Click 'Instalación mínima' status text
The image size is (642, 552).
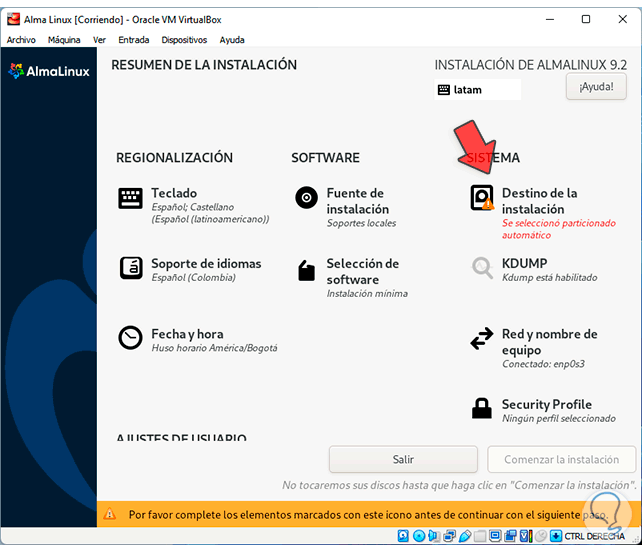pos(367,293)
